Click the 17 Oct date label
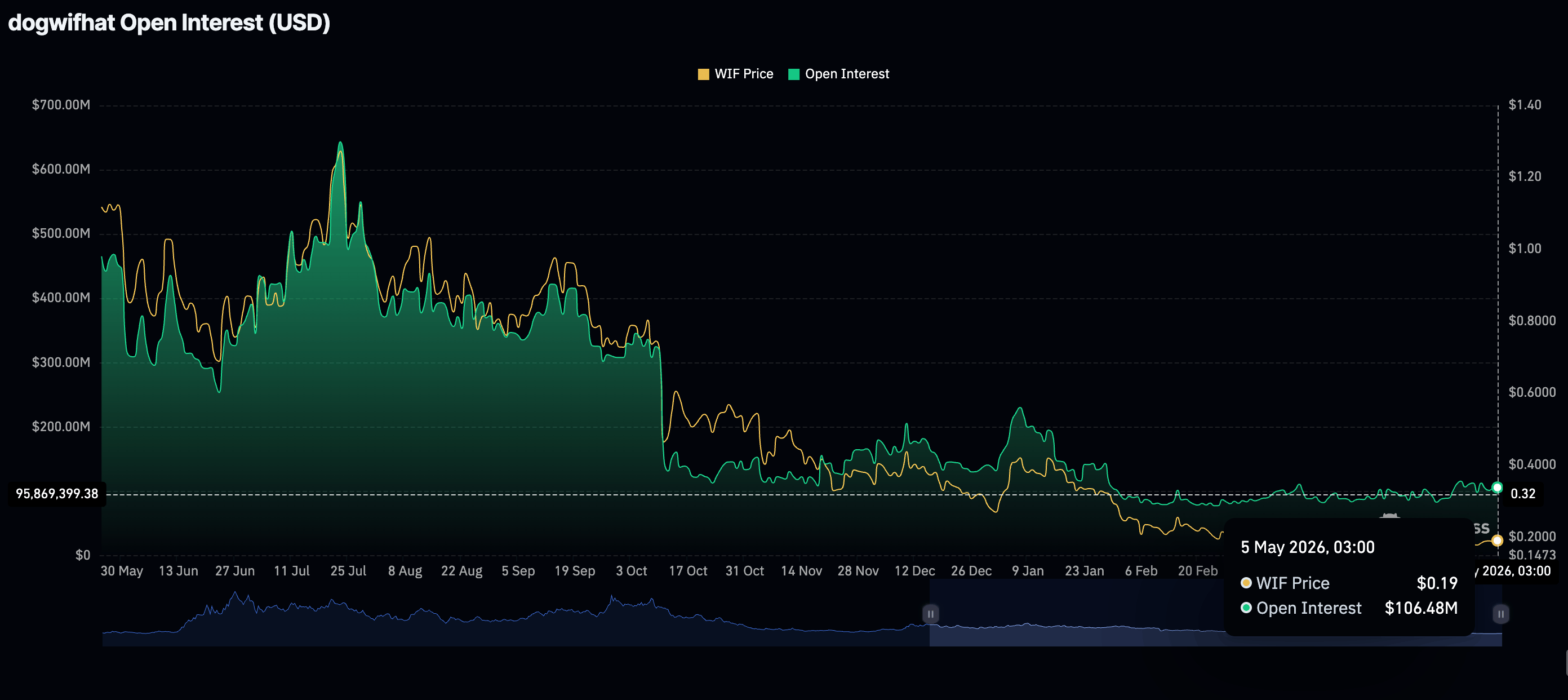Screen dimensions: 1568x700 click(x=688, y=571)
